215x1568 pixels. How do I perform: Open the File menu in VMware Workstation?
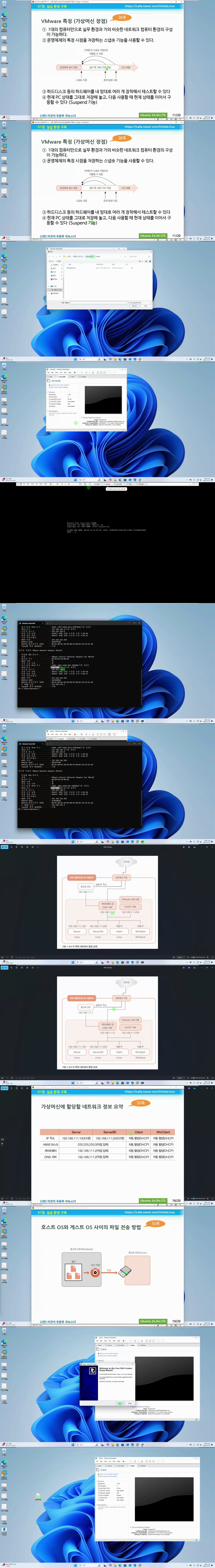click(x=49, y=373)
